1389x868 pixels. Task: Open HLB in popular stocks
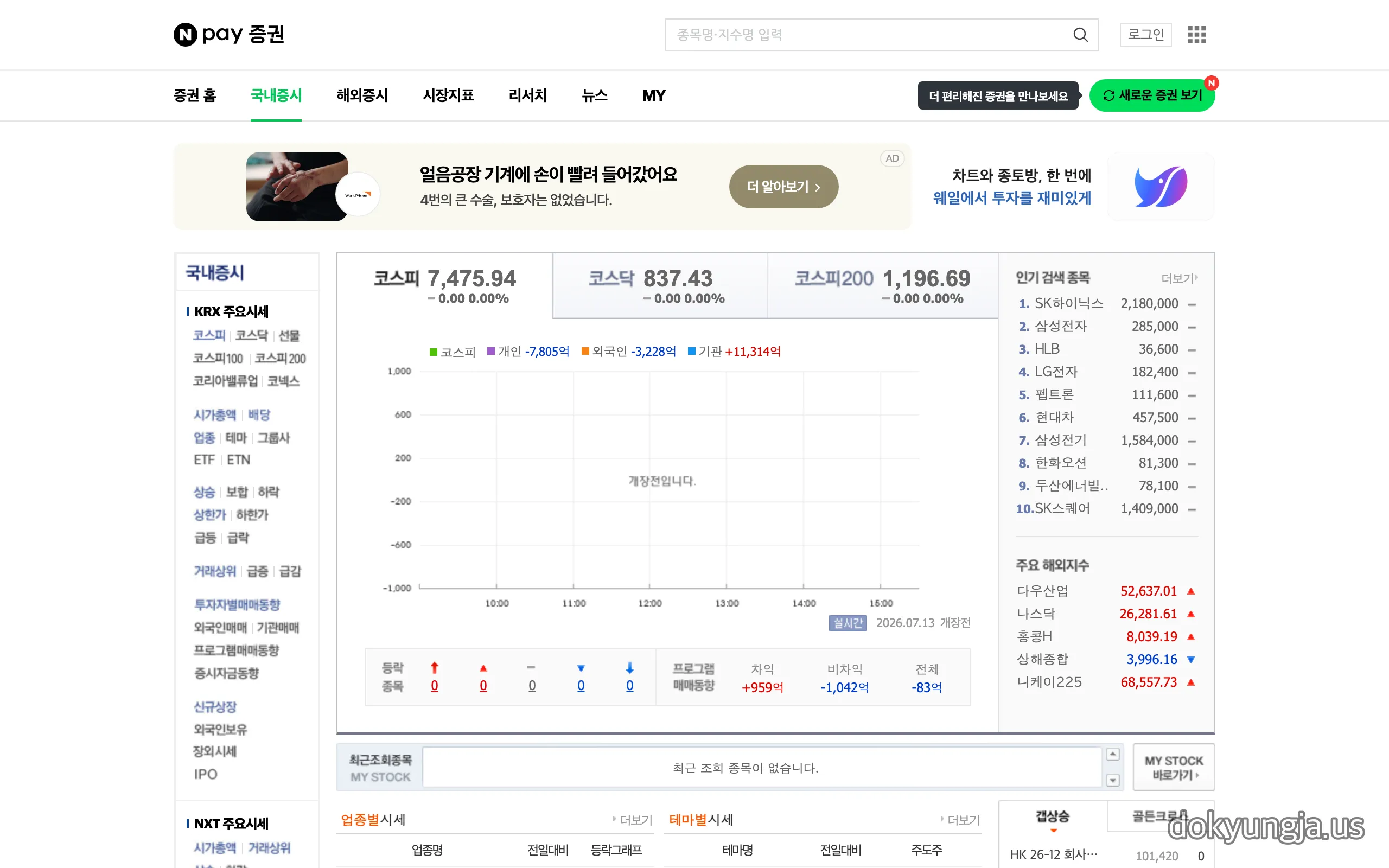click(x=1047, y=349)
